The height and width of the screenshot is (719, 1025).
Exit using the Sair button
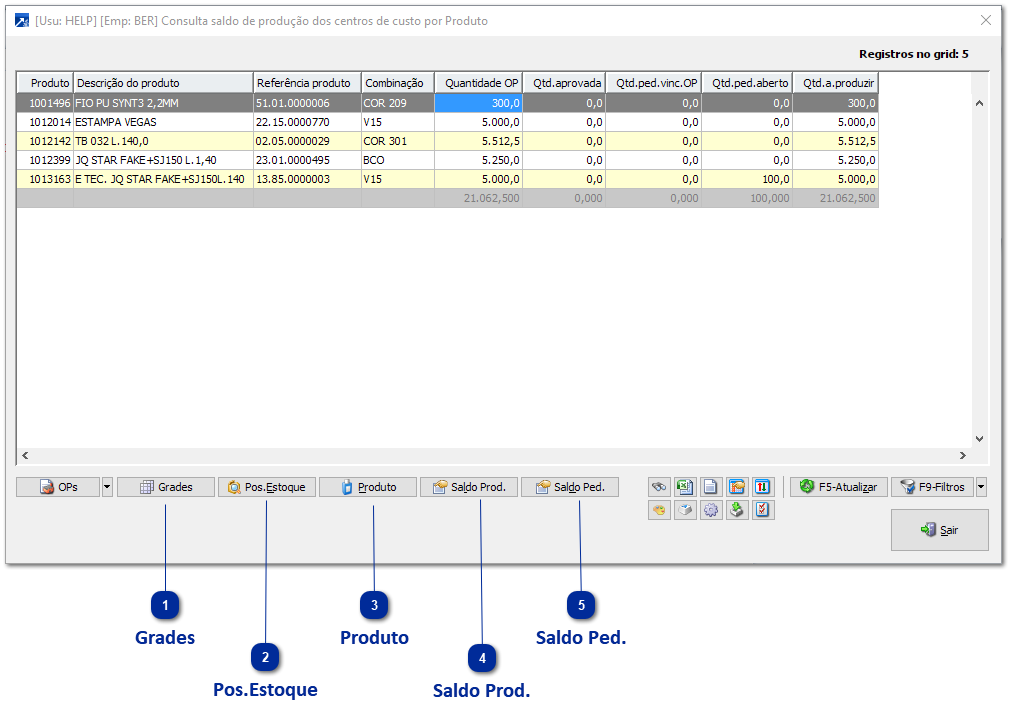(x=939, y=530)
